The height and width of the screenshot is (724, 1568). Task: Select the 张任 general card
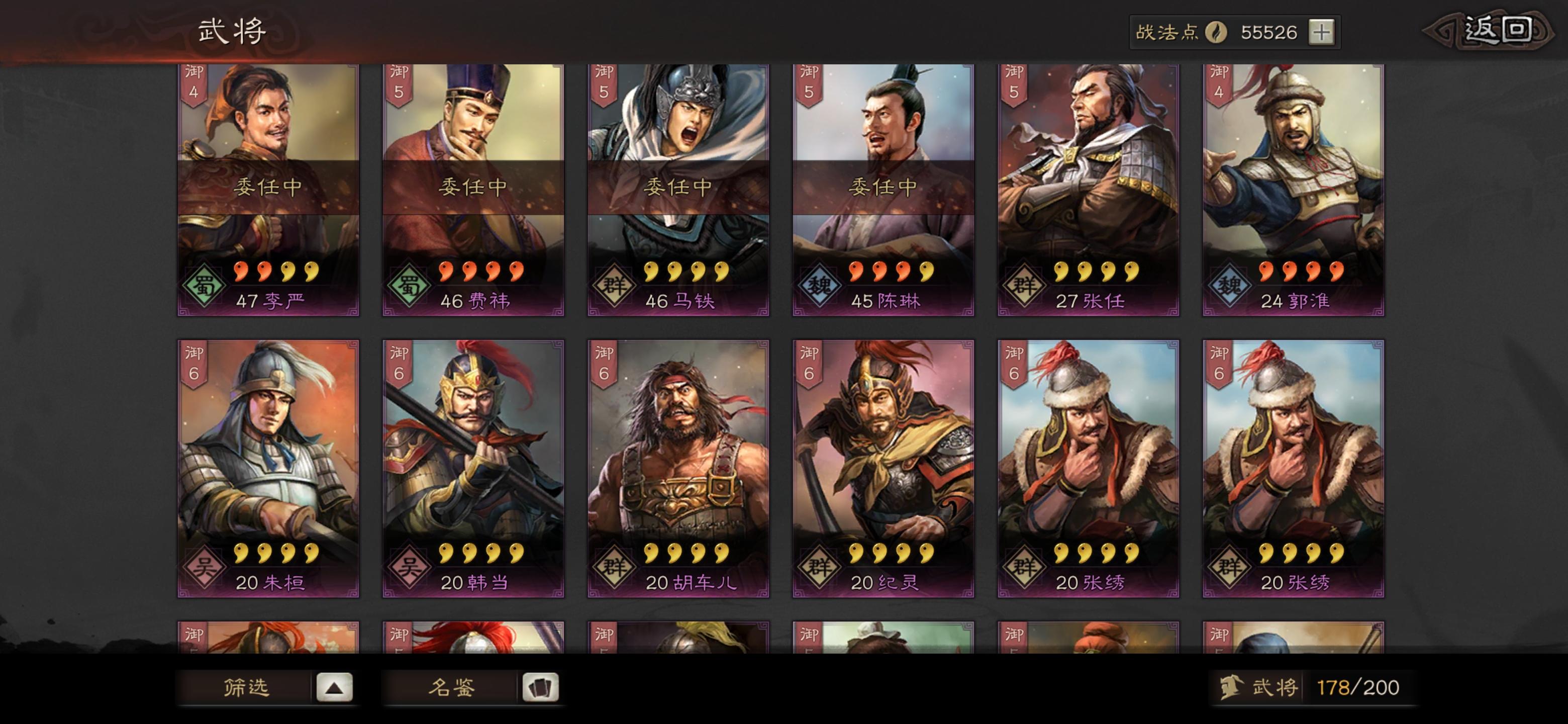click(x=1089, y=190)
